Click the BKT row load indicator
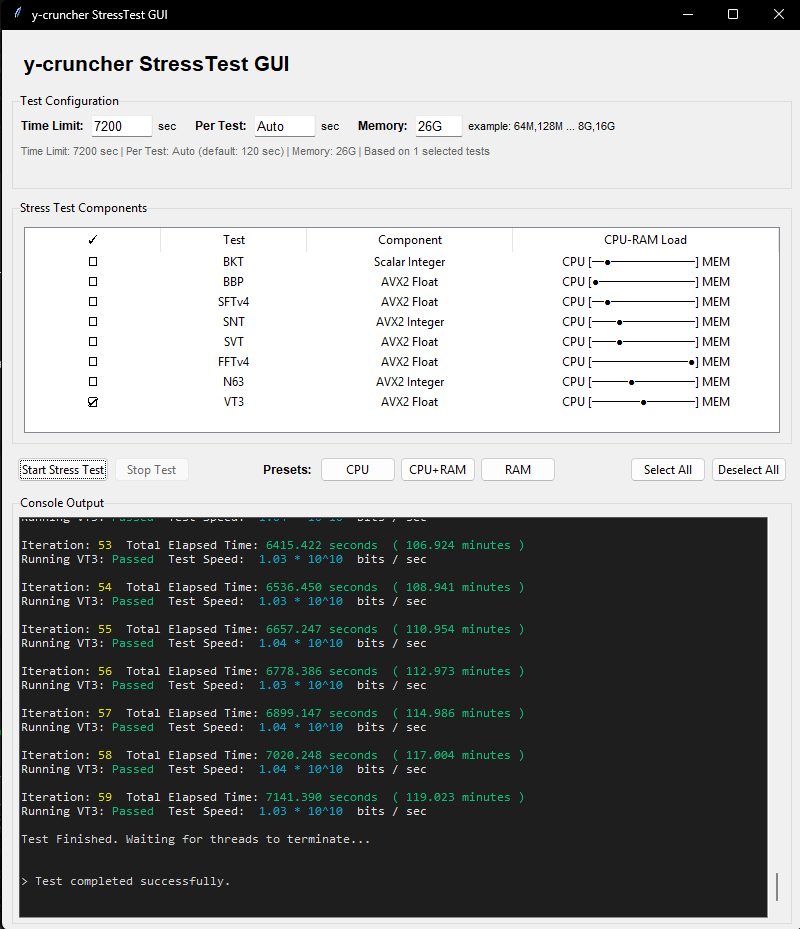The width and height of the screenshot is (800, 929). click(645, 261)
